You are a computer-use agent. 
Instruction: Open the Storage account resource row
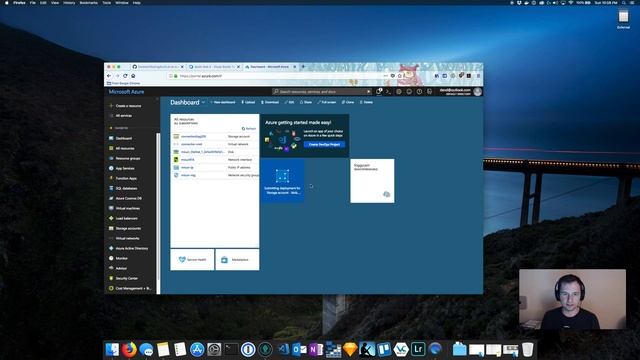[215, 136]
